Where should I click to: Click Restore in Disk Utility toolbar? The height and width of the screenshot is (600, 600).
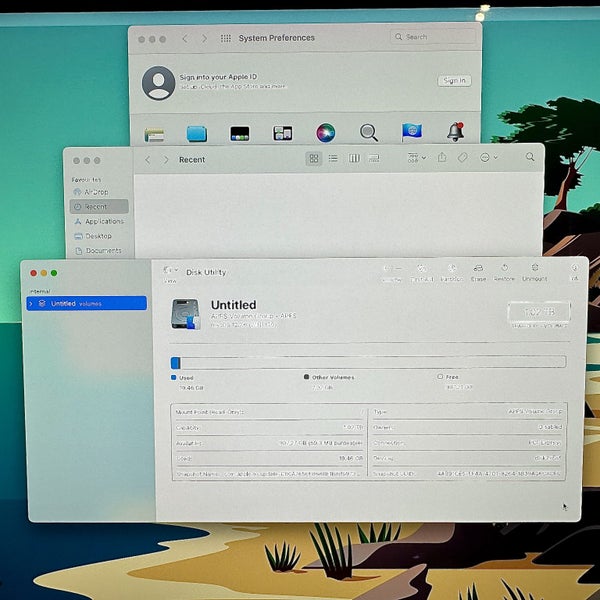click(x=504, y=273)
